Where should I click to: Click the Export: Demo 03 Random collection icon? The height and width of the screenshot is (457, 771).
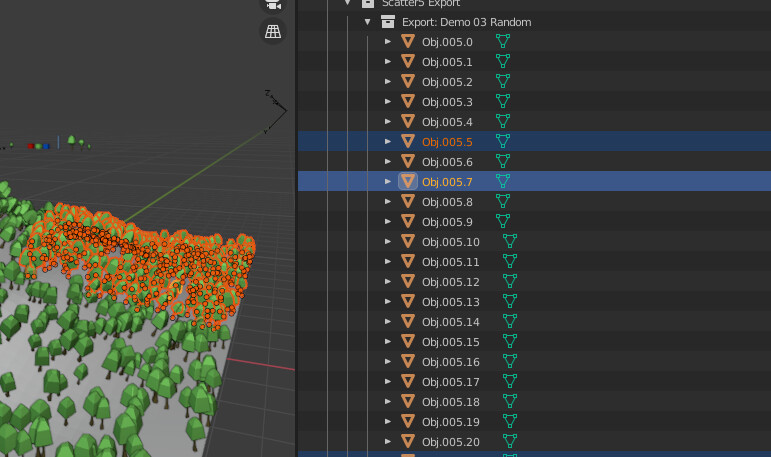388,22
